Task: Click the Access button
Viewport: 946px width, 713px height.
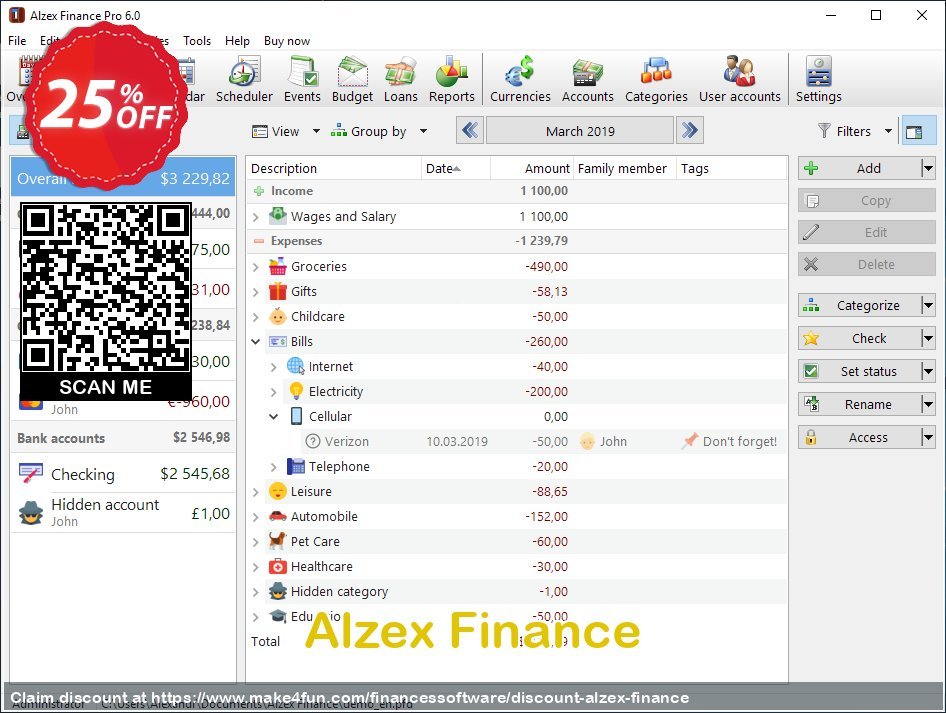Action: 860,437
